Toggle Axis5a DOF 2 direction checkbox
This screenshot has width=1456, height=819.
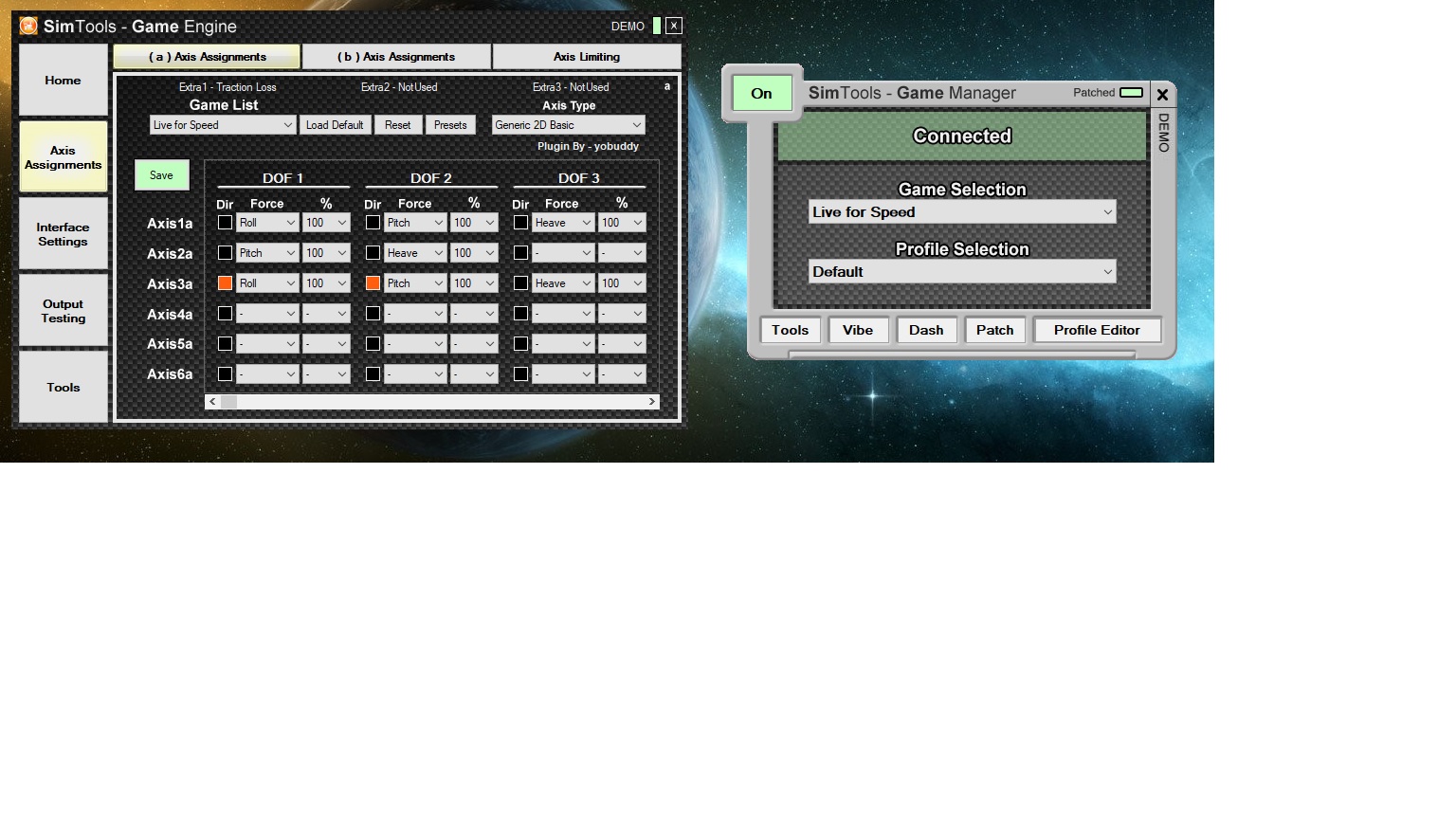click(373, 344)
